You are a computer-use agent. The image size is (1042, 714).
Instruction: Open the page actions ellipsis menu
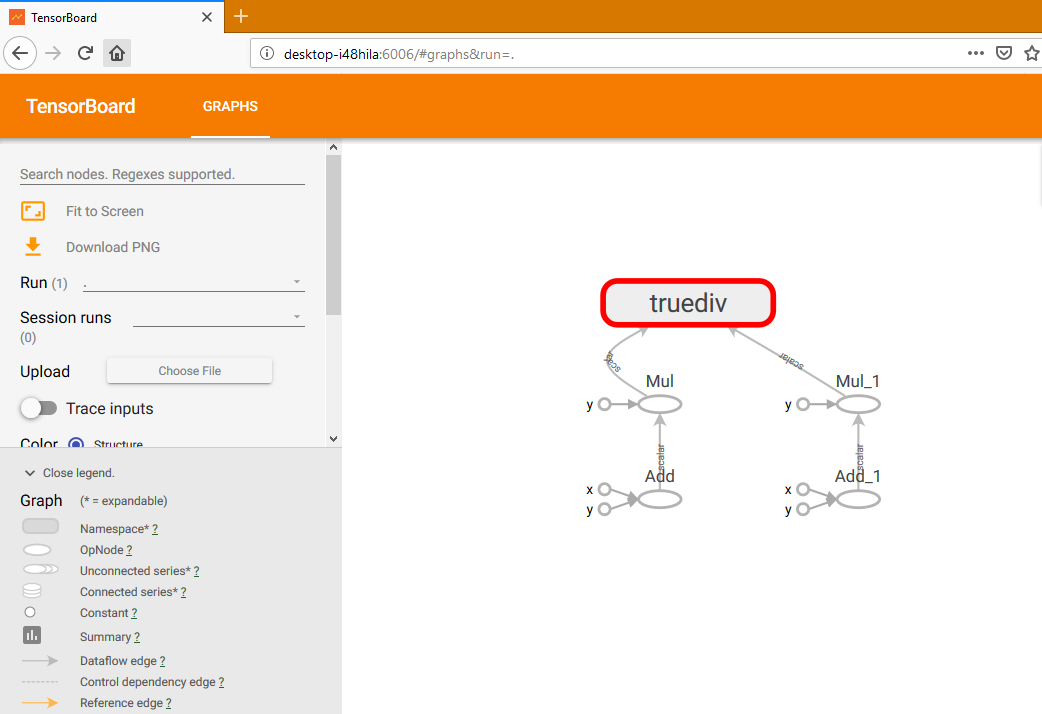click(x=976, y=53)
